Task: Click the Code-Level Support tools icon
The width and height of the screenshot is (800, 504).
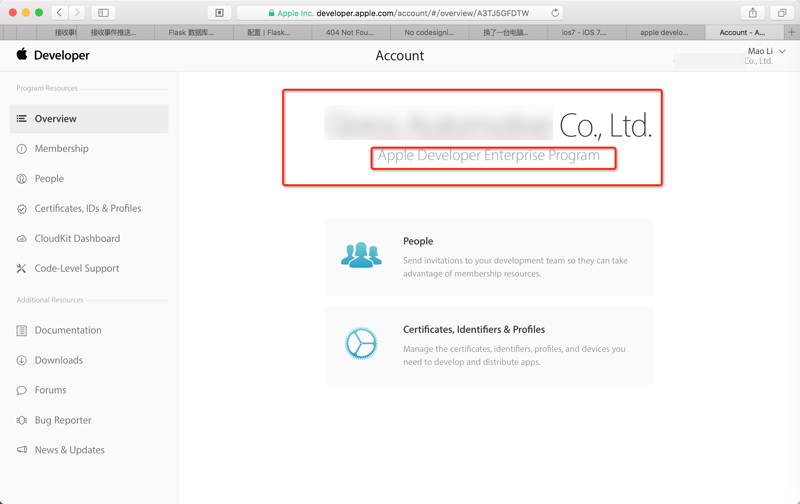Action: (x=21, y=268)
